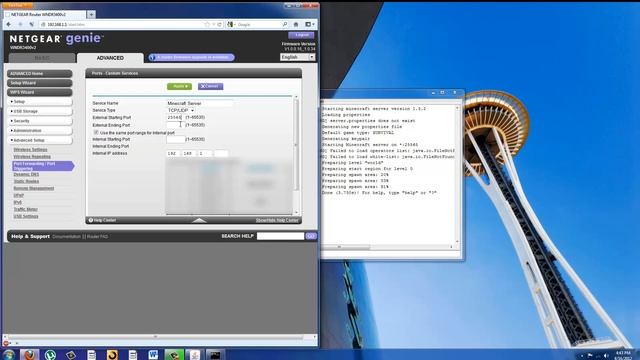Screen dimensions: 640x360
Task: Open Microsoft Word from the taskbar
Action: pos(153,355)
